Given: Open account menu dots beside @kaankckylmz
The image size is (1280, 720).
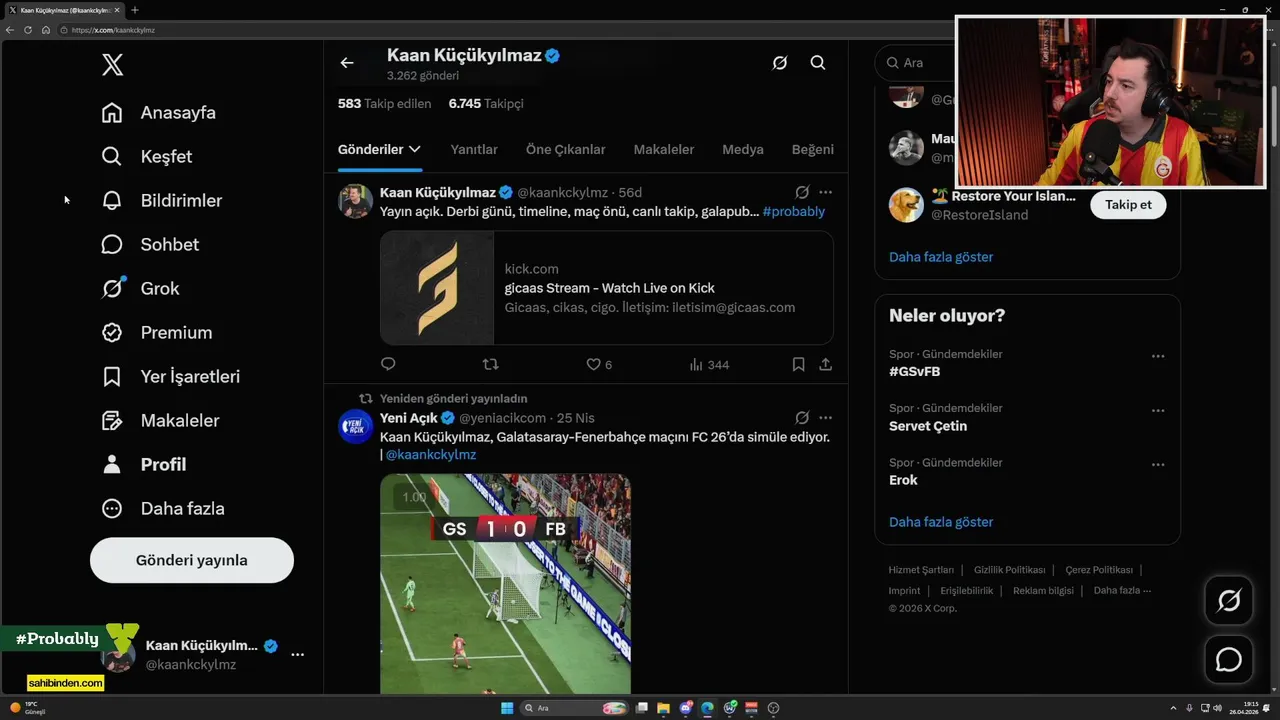Looking at the screenshot, I should coord(297,654).
